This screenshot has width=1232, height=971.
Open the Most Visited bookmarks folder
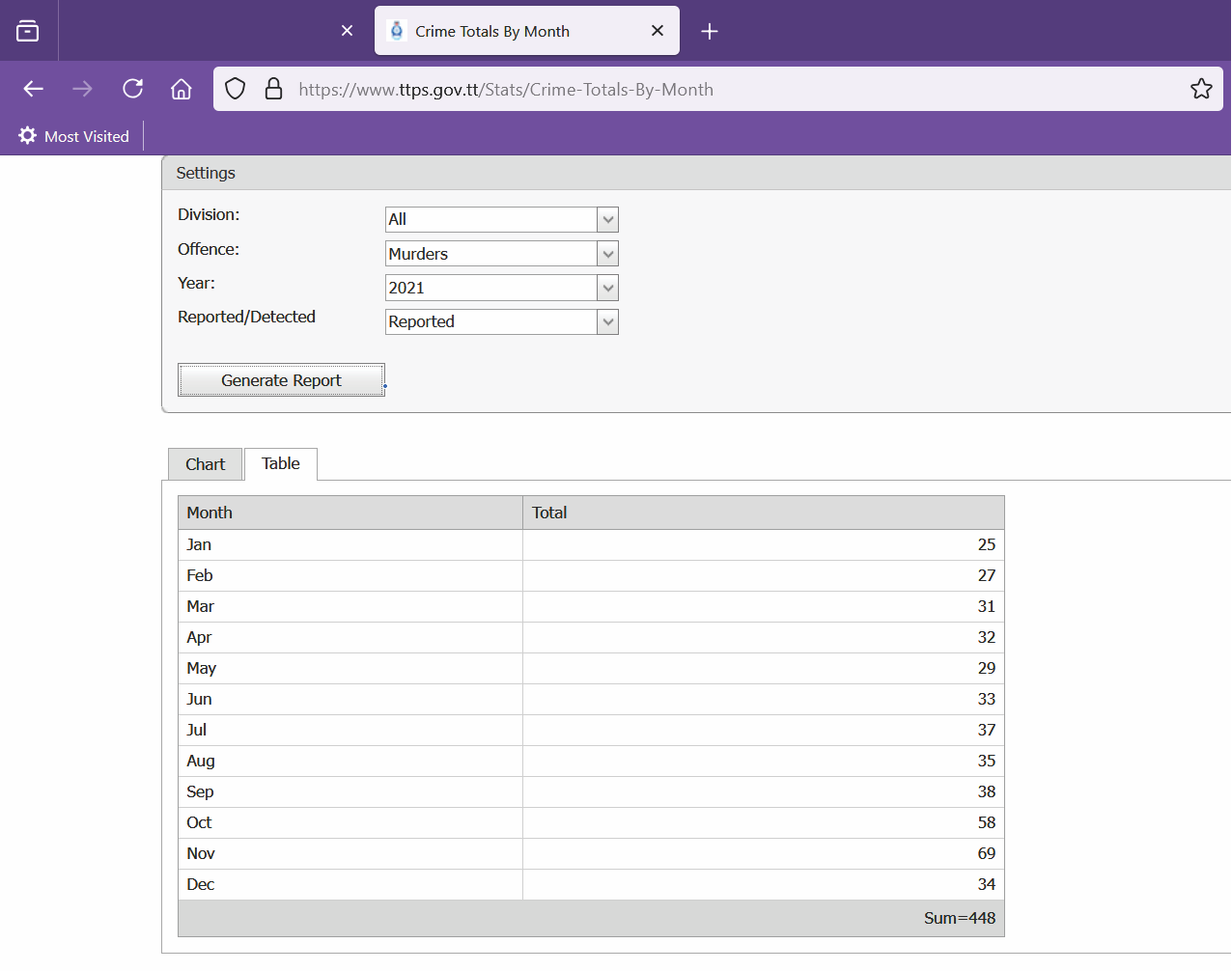point(74,136)
